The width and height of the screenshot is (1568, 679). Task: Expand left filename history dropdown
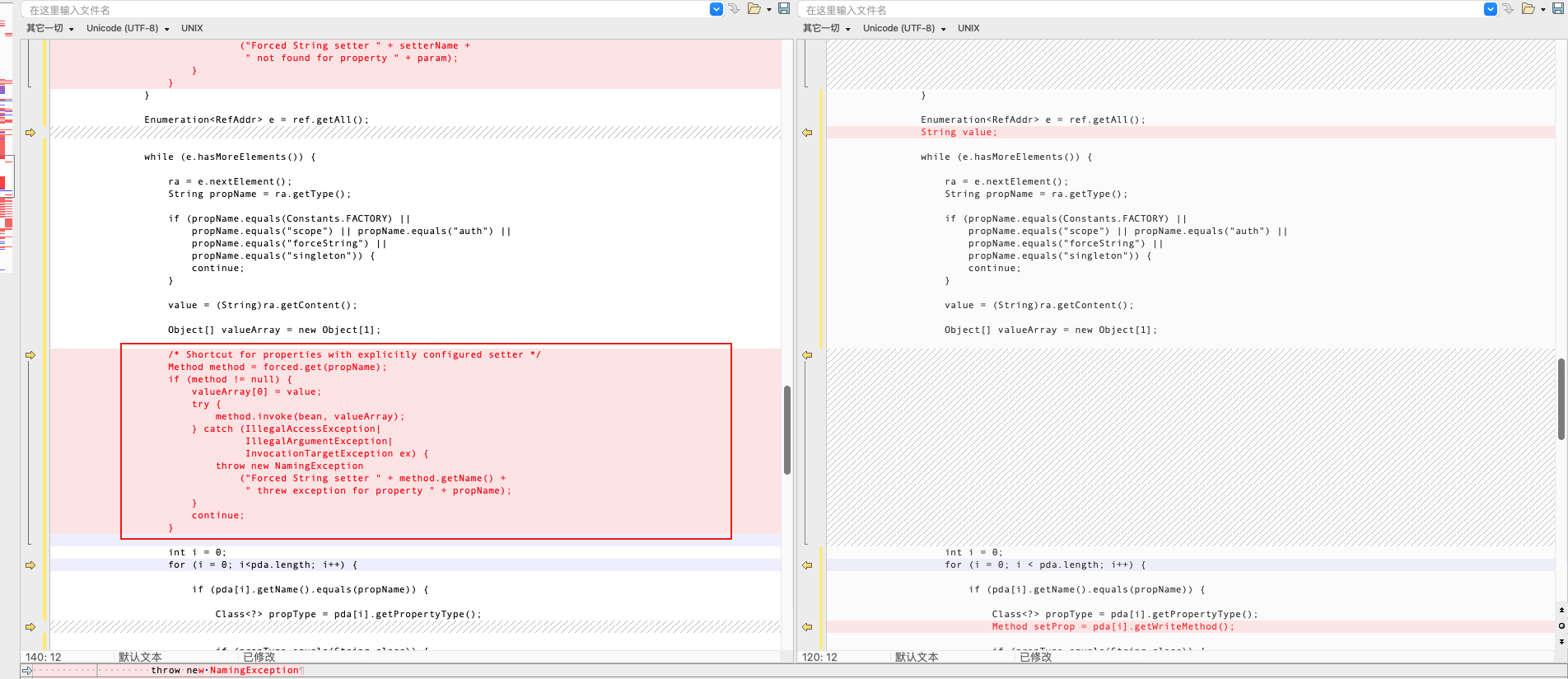coord(716,9)
